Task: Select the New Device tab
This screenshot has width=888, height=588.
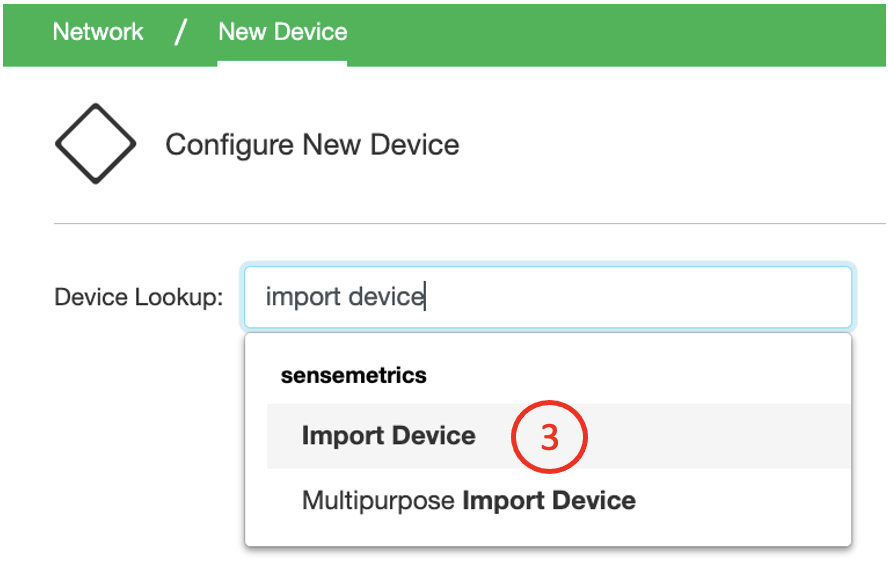Action: [x=282, y=31]
